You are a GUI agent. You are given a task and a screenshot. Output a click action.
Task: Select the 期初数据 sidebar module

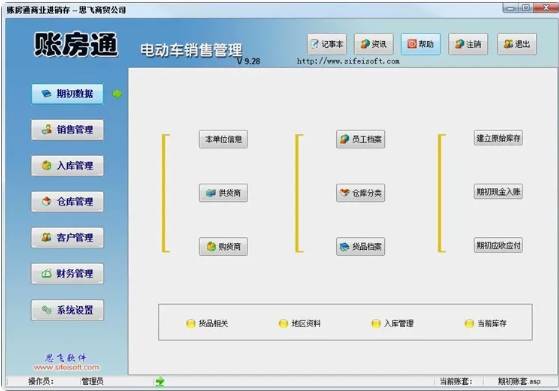click(x=67, y=94)
